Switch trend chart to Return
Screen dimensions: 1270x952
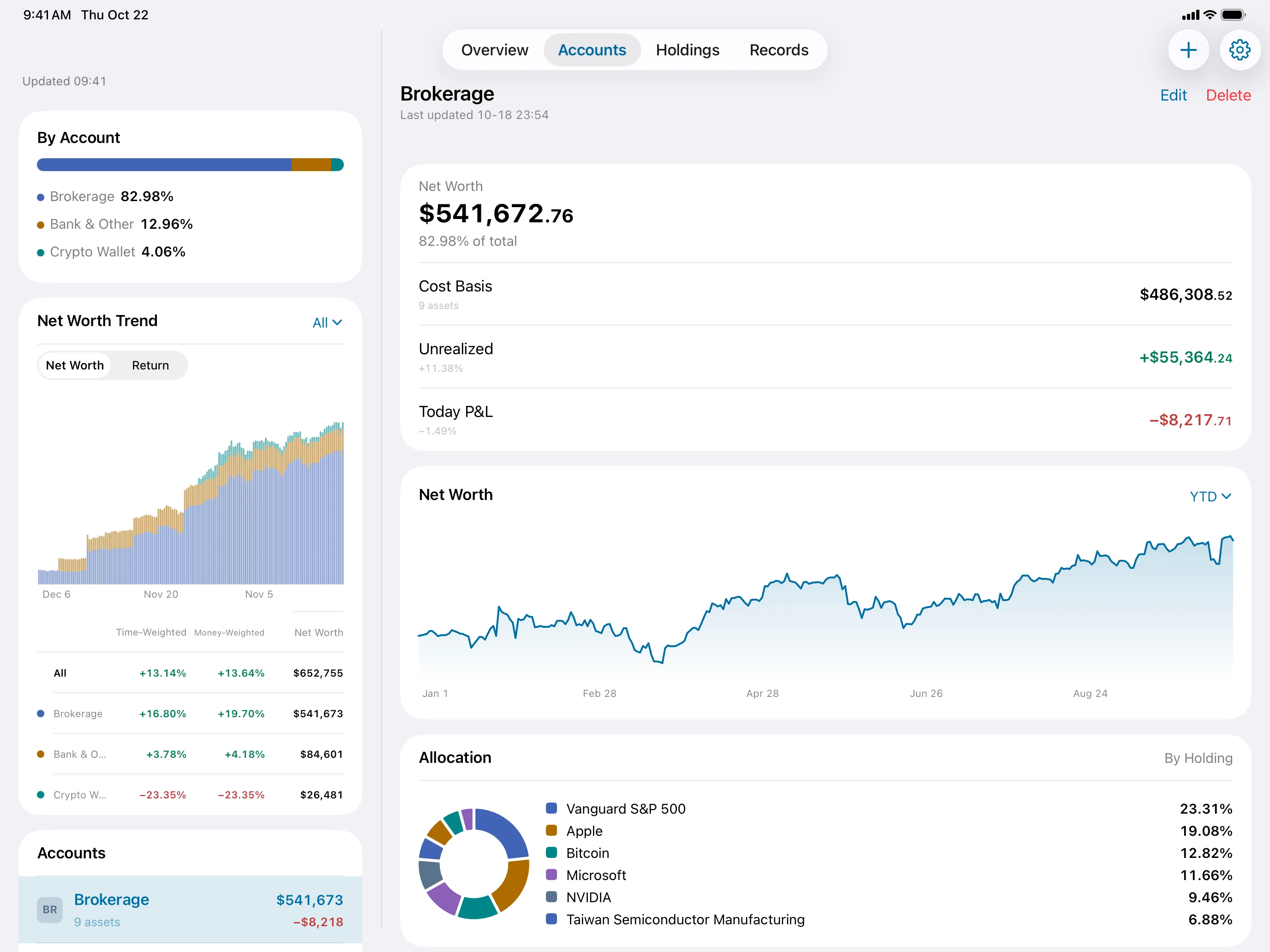click(150, 366)
